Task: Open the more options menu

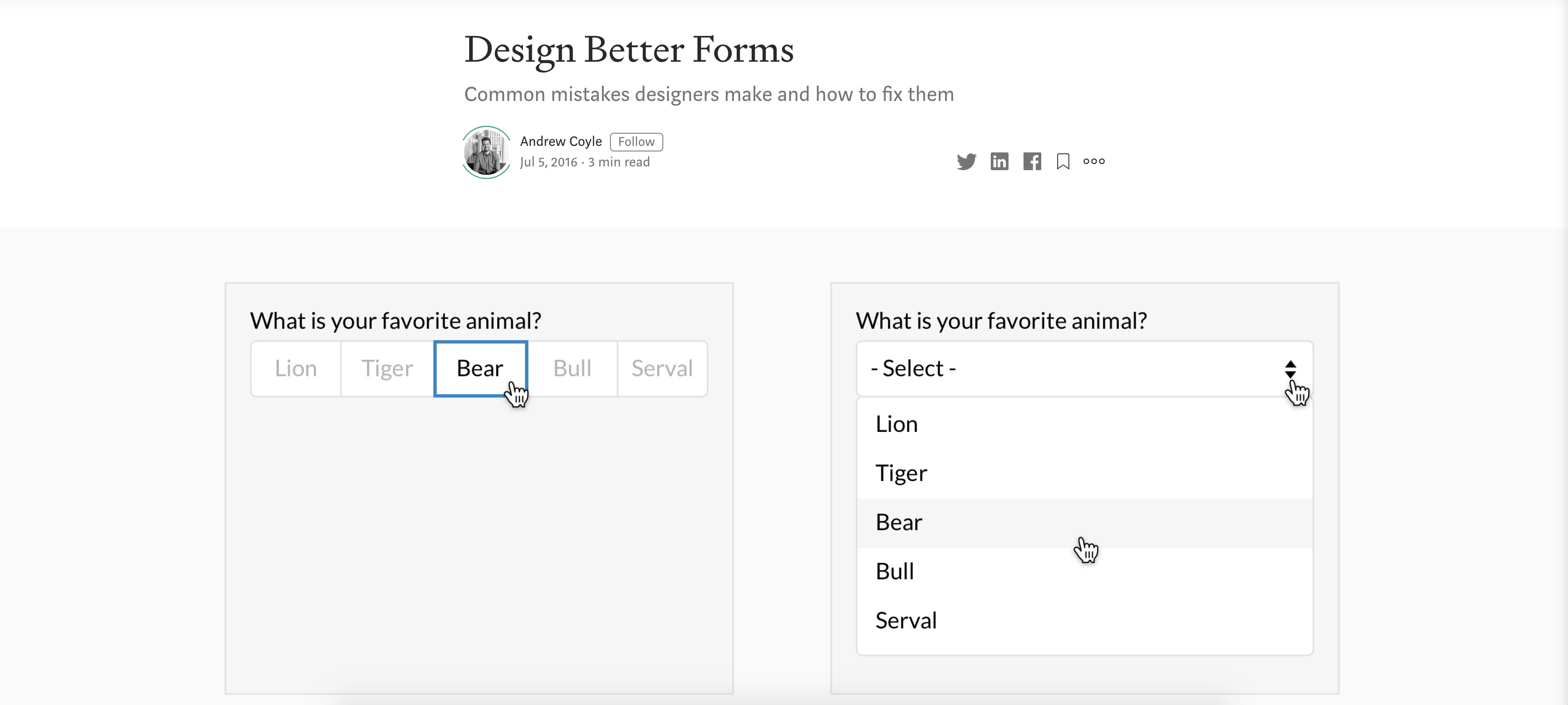Action: [1095, 161]
